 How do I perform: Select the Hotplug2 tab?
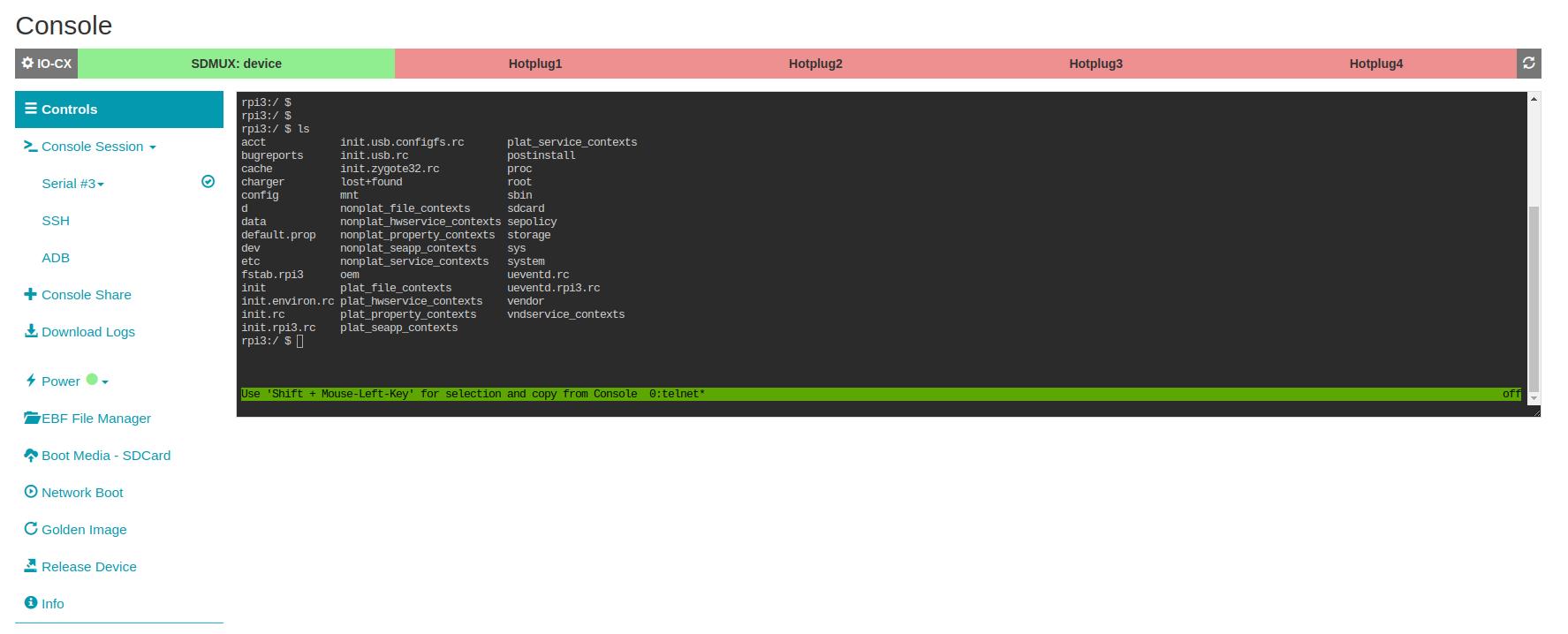coord(815,64)
